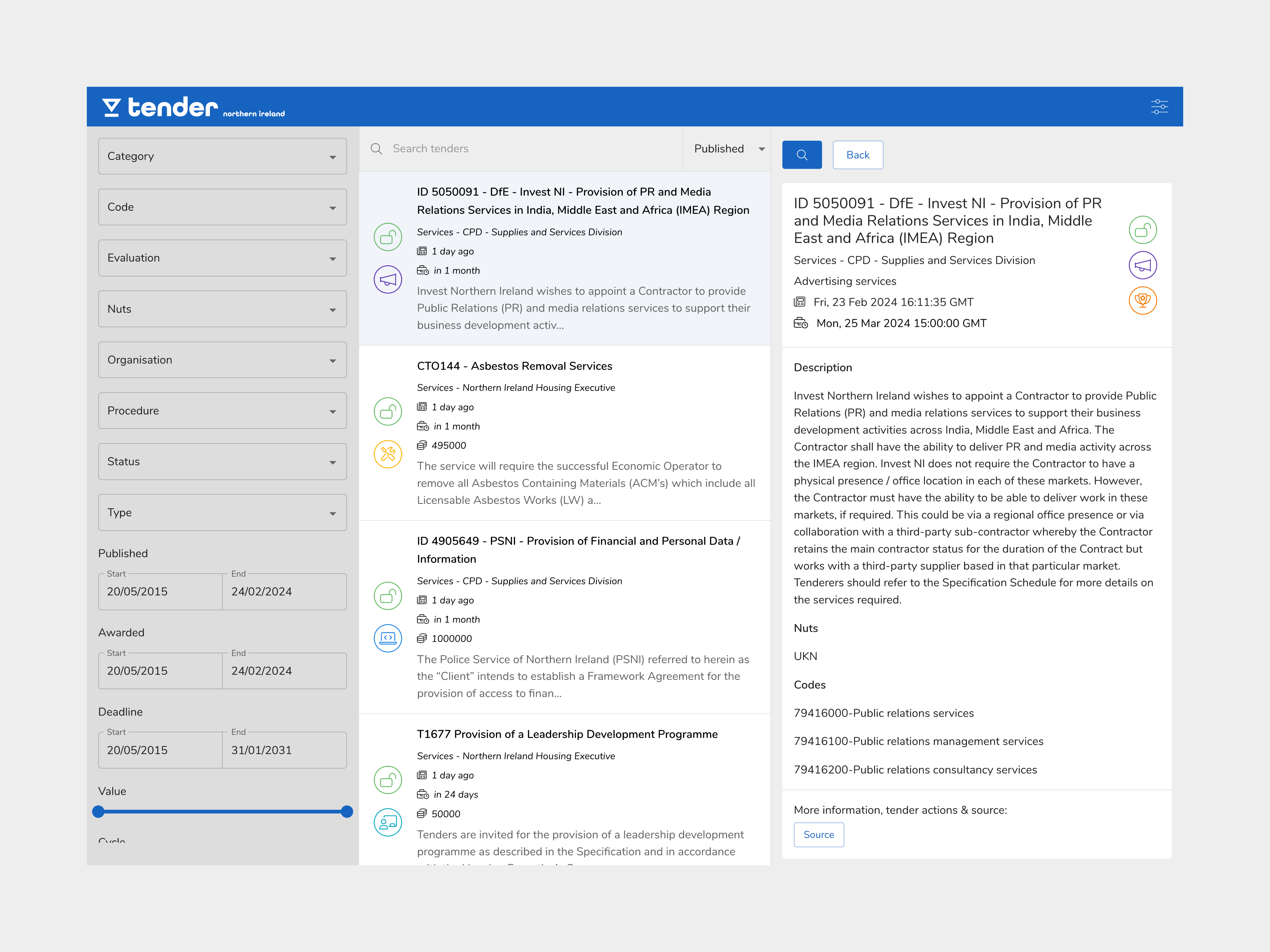Image resolution: width=1270 pixels, height=952 pixels.
Task: Open the Type filter dropdown
Action: [222, 513]
